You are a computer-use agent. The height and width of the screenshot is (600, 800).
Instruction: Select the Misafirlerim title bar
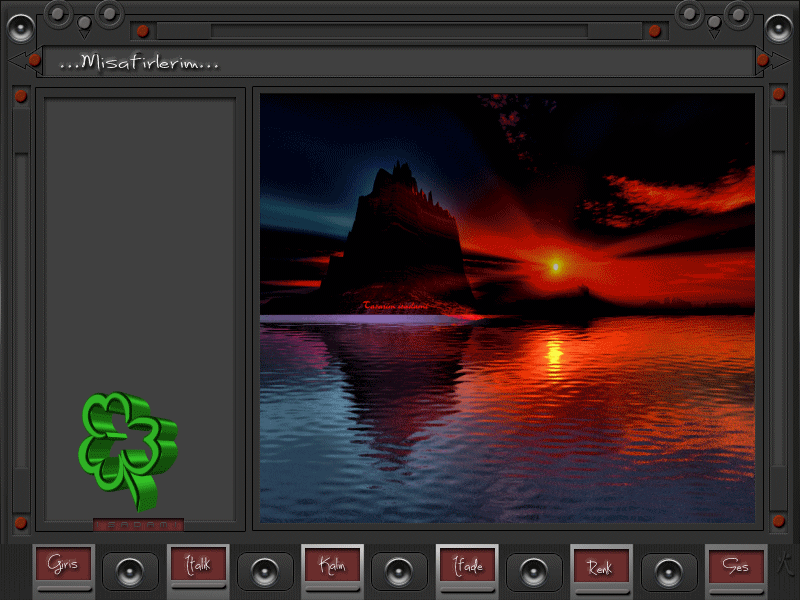pos(400,62)
